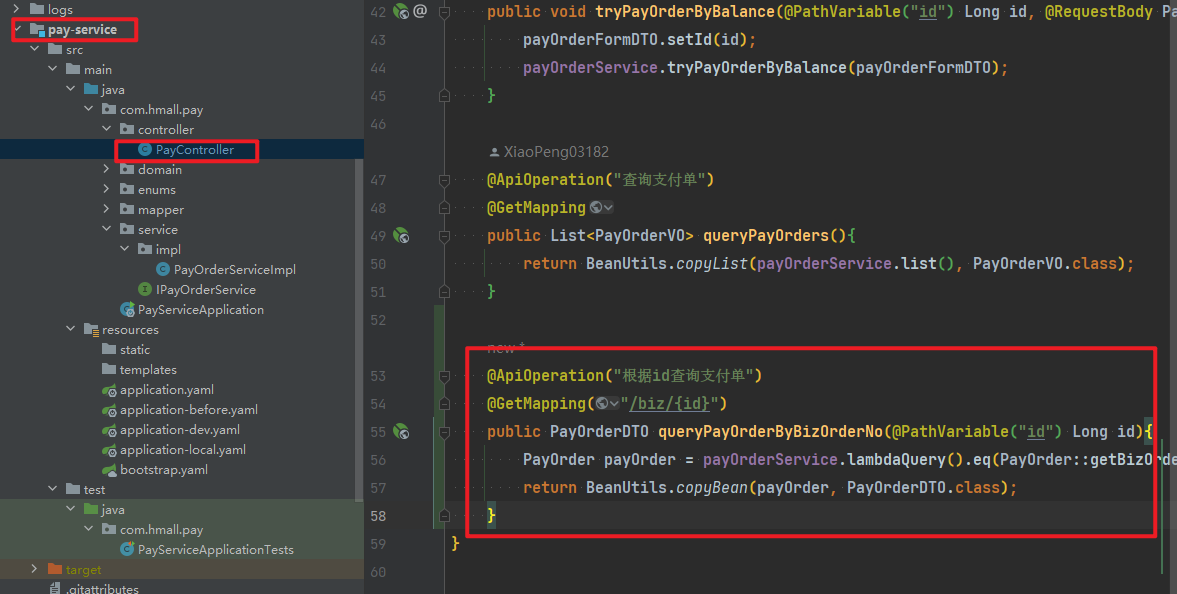Screen dimensions: 1177x594
Task: Click the PayServiceApplicationTests class icon
Action: (127, 550)
